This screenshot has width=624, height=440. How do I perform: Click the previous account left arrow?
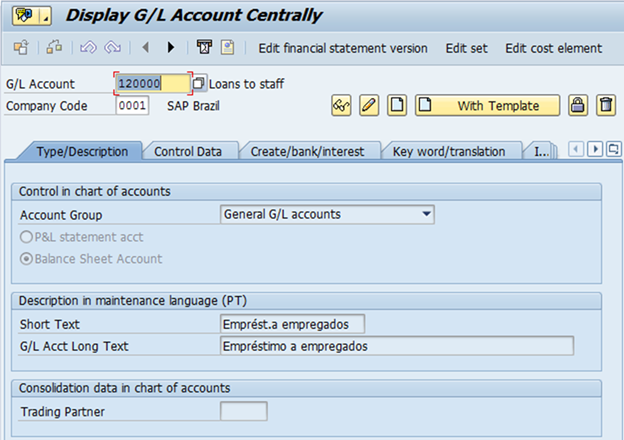146,48
